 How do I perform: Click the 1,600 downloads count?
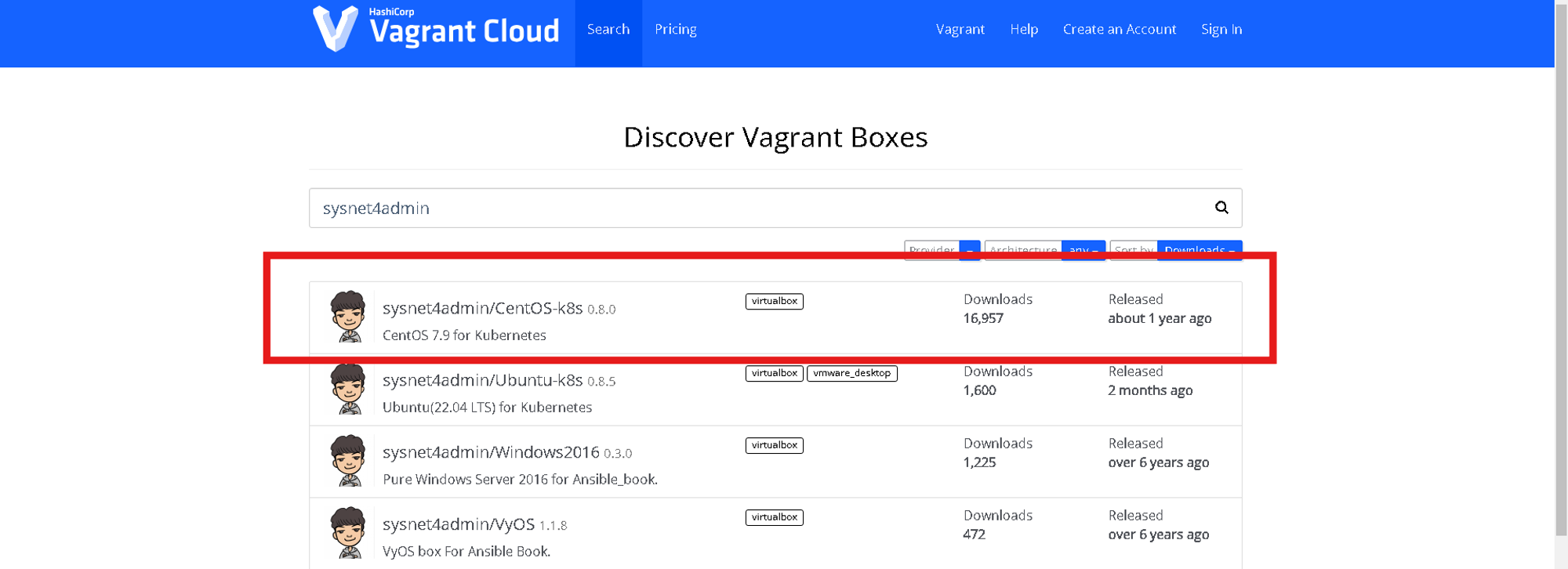pos(980,390)
